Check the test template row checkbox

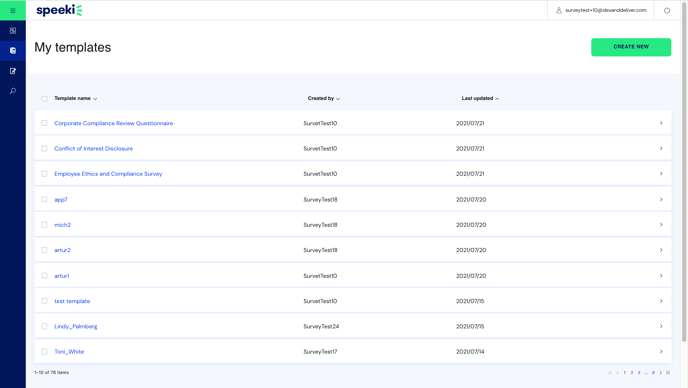click(x=44, y=301)
